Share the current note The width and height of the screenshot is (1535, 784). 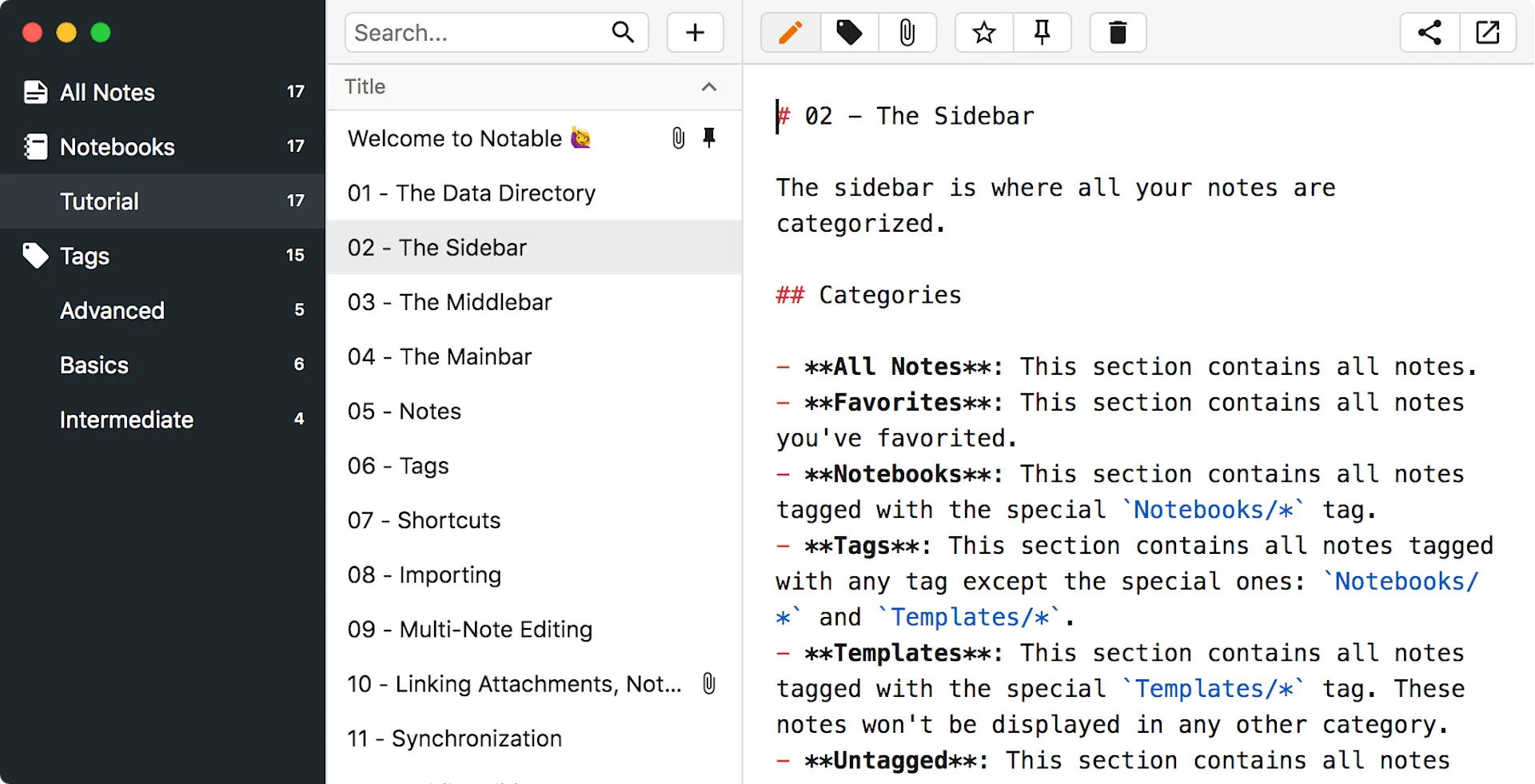[1429, 33]
